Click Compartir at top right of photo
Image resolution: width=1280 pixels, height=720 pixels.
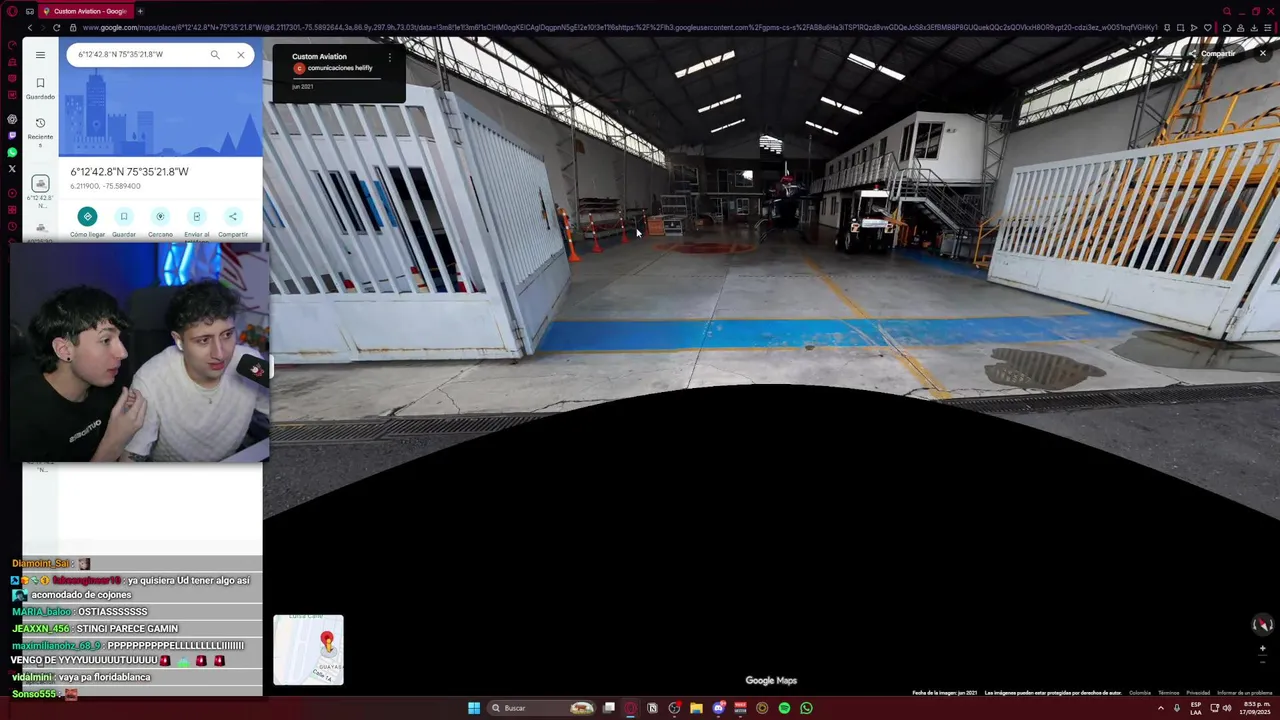coord(1212,54)
